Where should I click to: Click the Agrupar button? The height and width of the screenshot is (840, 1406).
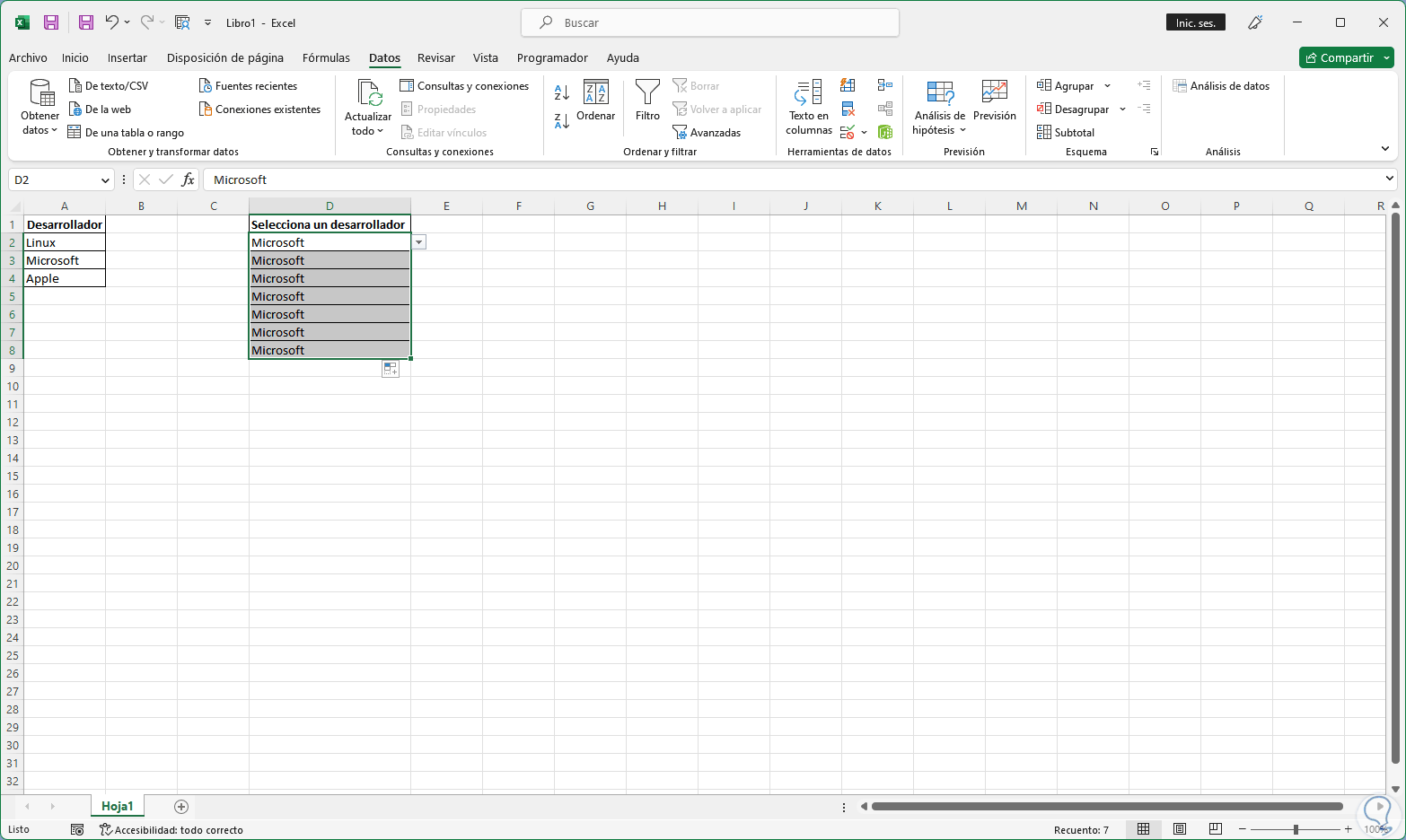[1066, 86]
